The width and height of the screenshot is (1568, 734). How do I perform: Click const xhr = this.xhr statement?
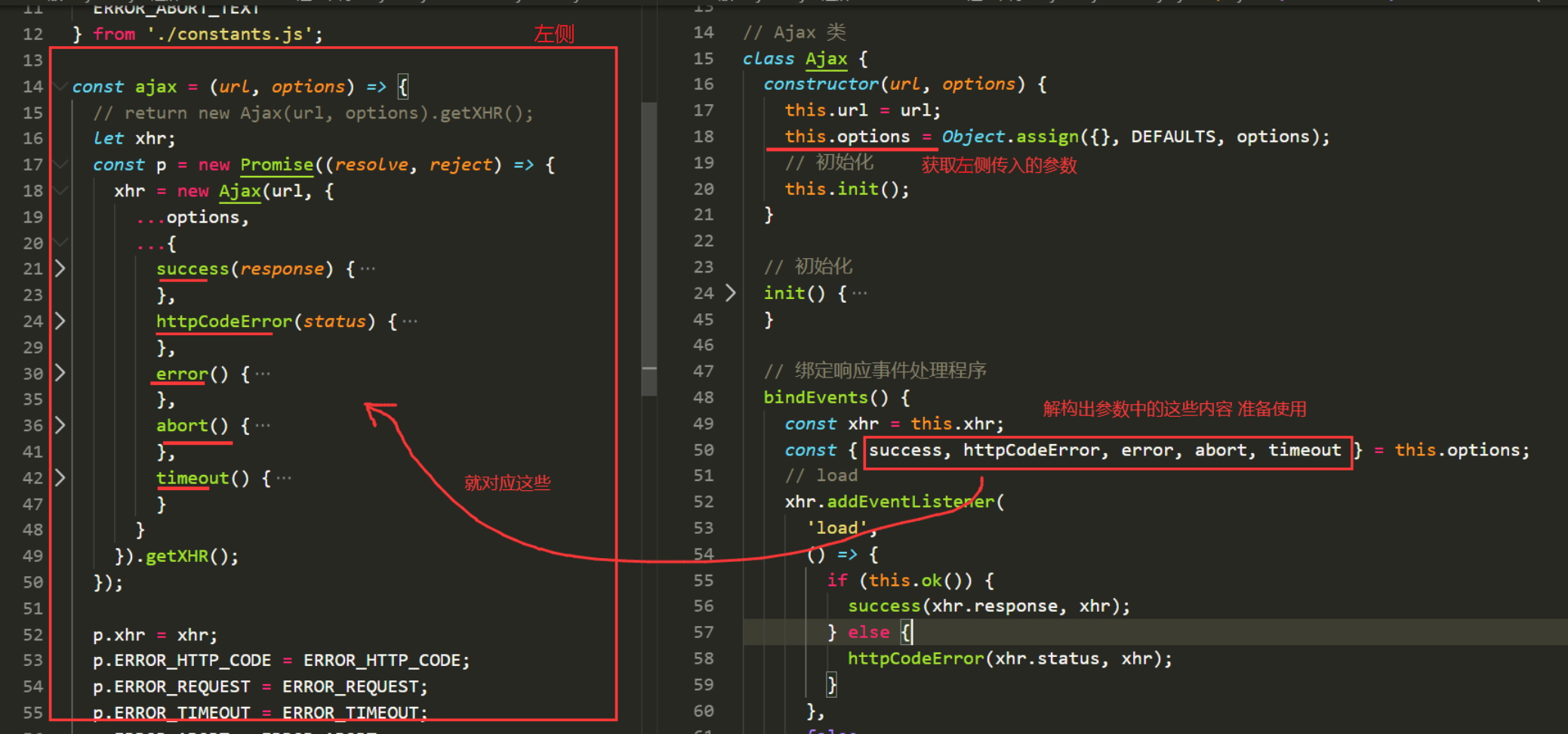tap(895, 424)
